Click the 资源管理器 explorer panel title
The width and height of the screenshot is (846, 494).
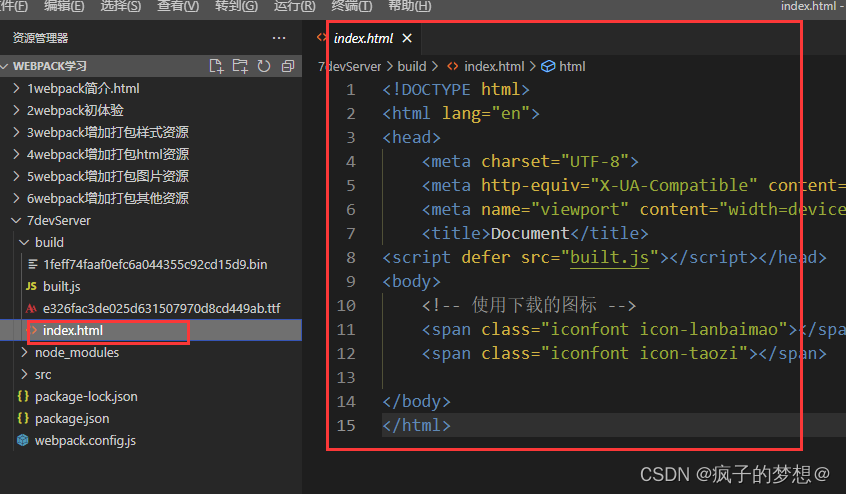pos(40,38)
